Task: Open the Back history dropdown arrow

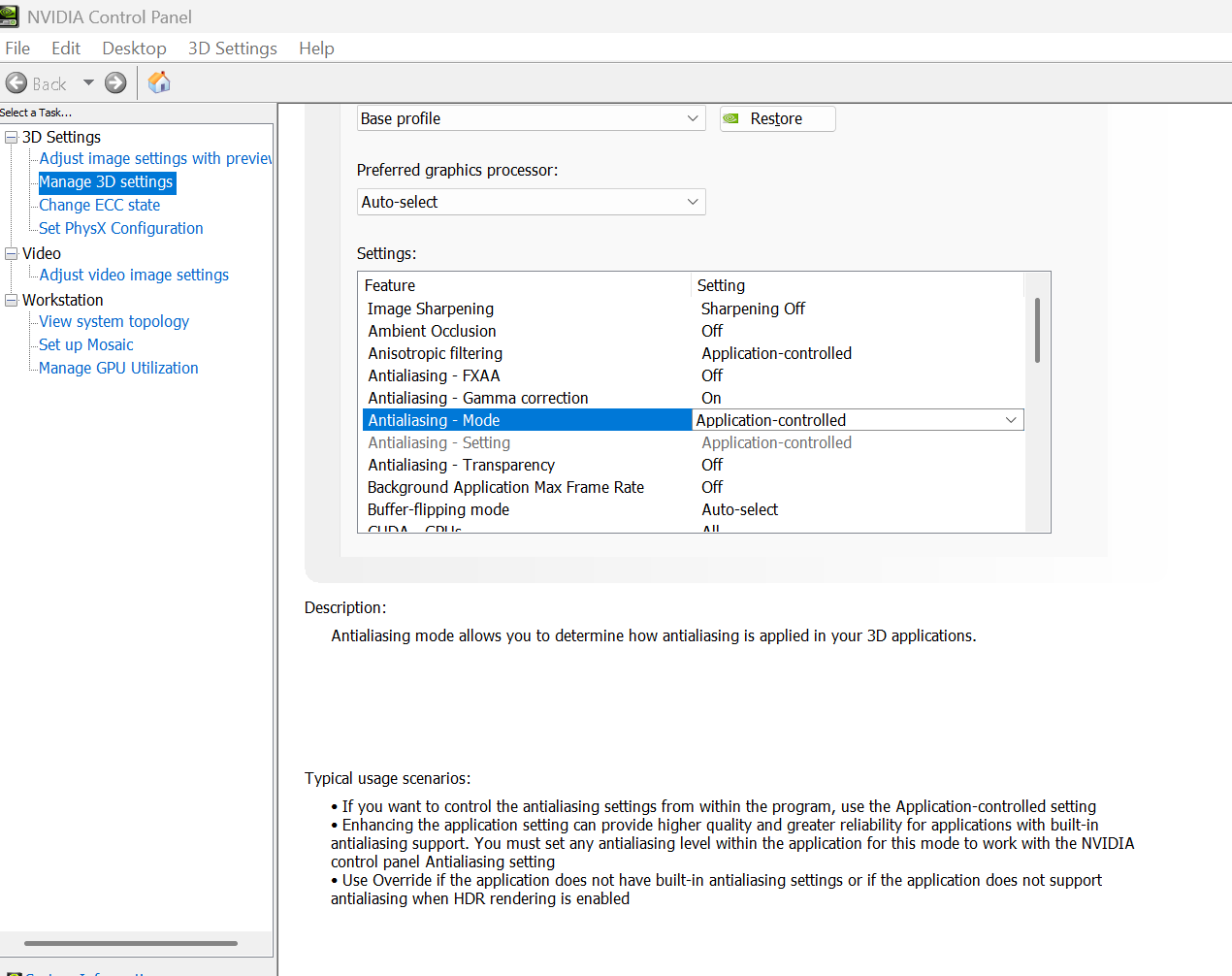Action: (88, 83)
